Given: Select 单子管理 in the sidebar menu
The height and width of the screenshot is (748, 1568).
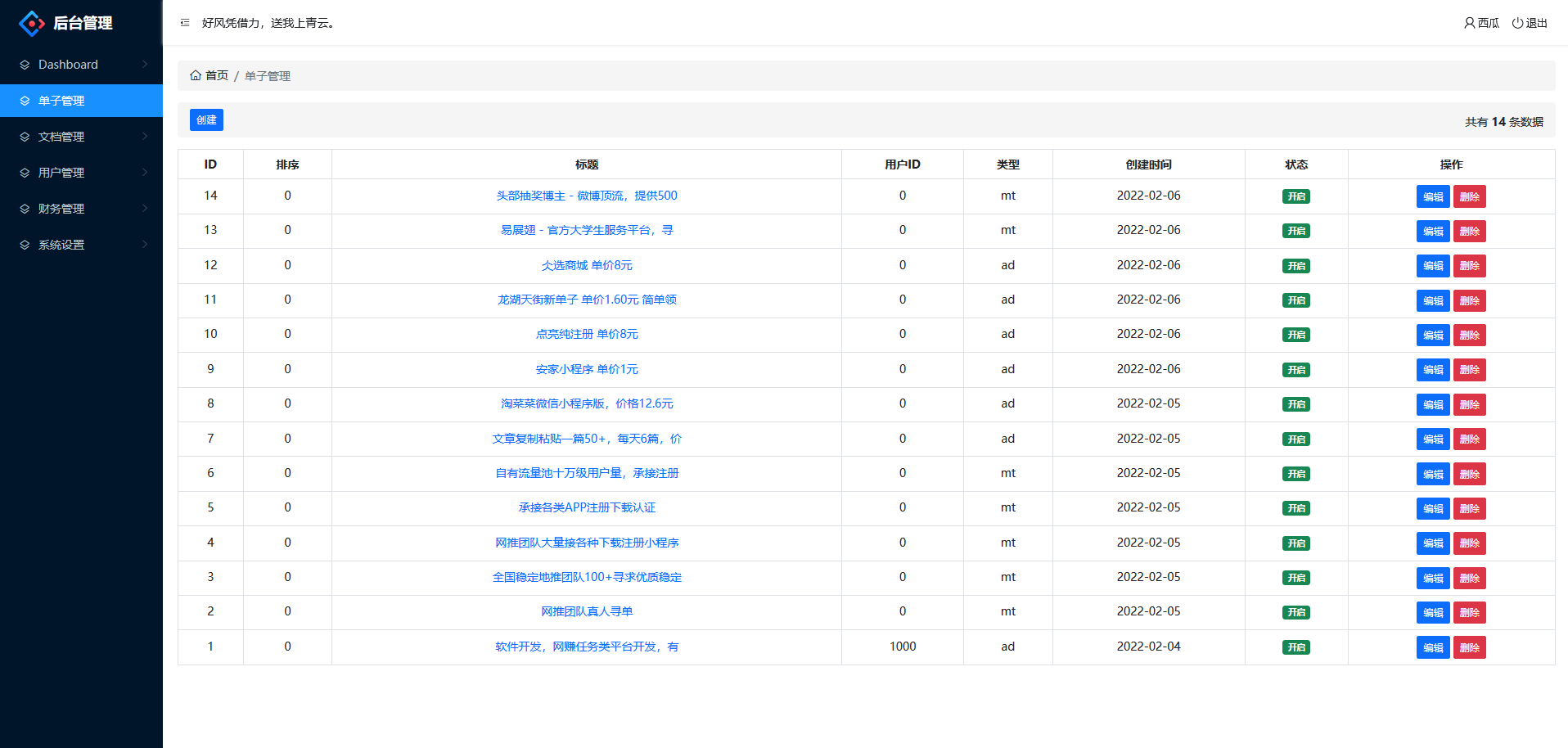Looking at the screenshot, I should coord(61,101).
